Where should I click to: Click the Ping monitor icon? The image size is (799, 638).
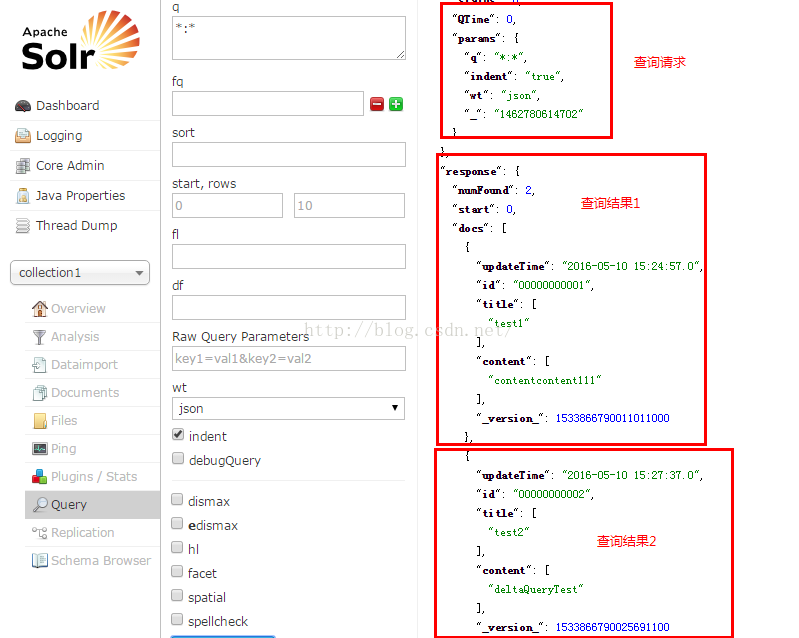[x=39, y=449]
